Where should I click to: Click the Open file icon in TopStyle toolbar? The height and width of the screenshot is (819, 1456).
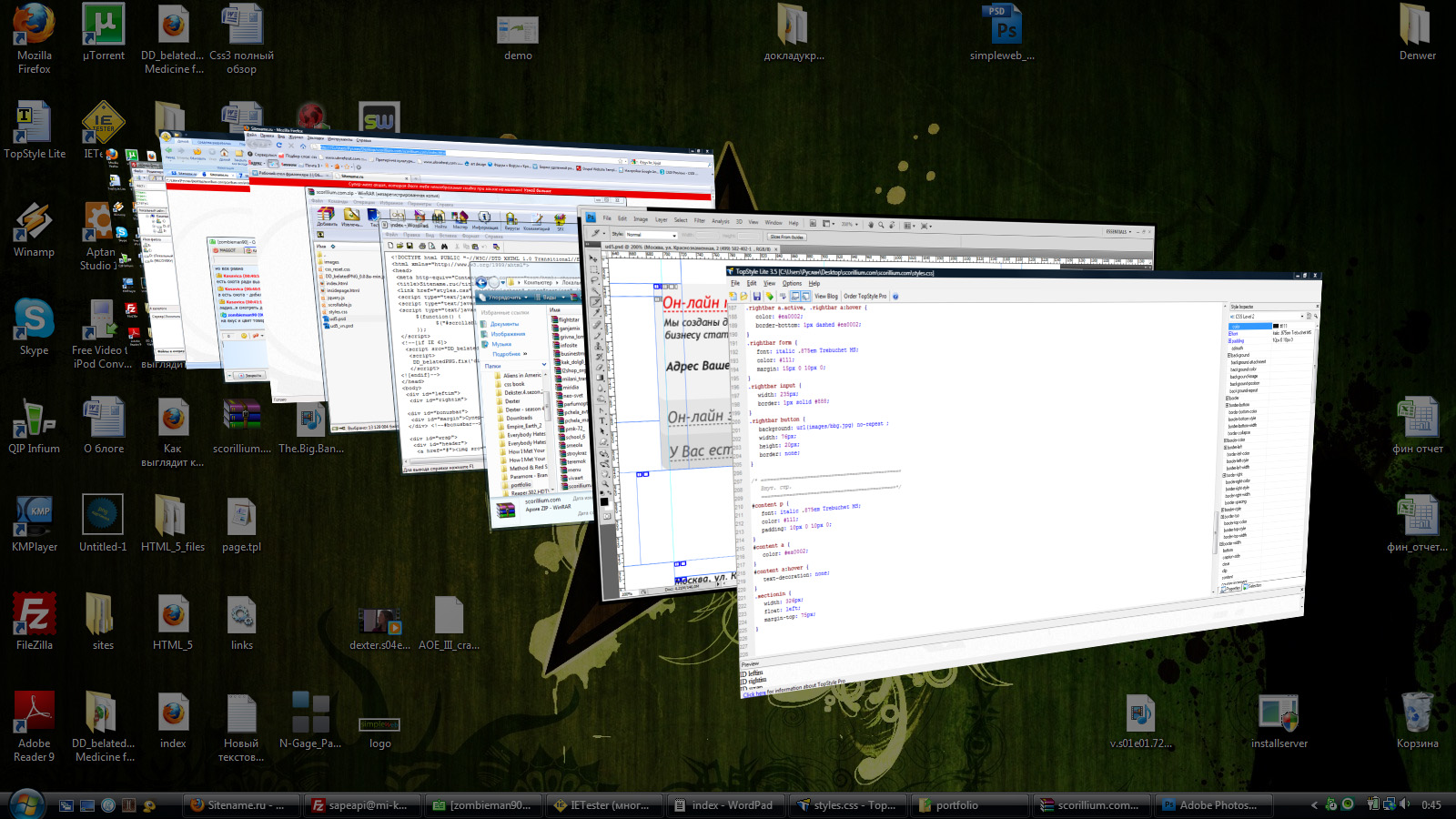(743, 296)
